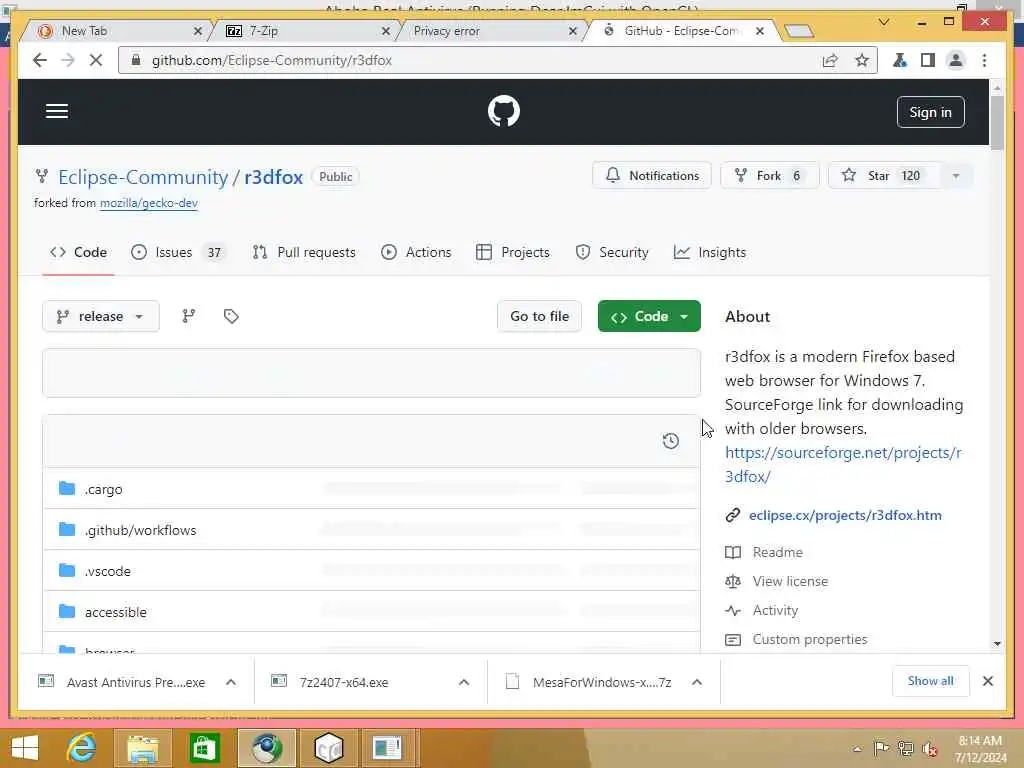Expand the Star lists dropdown arrow
Image resolution: width=1024 pixels, height=768 pixels.
(956, 176)
